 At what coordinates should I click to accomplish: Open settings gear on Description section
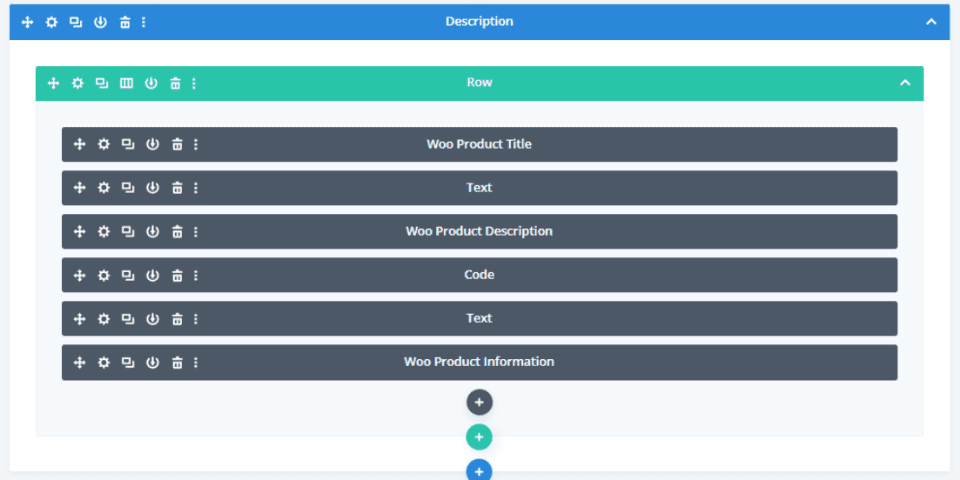(51, 22)
